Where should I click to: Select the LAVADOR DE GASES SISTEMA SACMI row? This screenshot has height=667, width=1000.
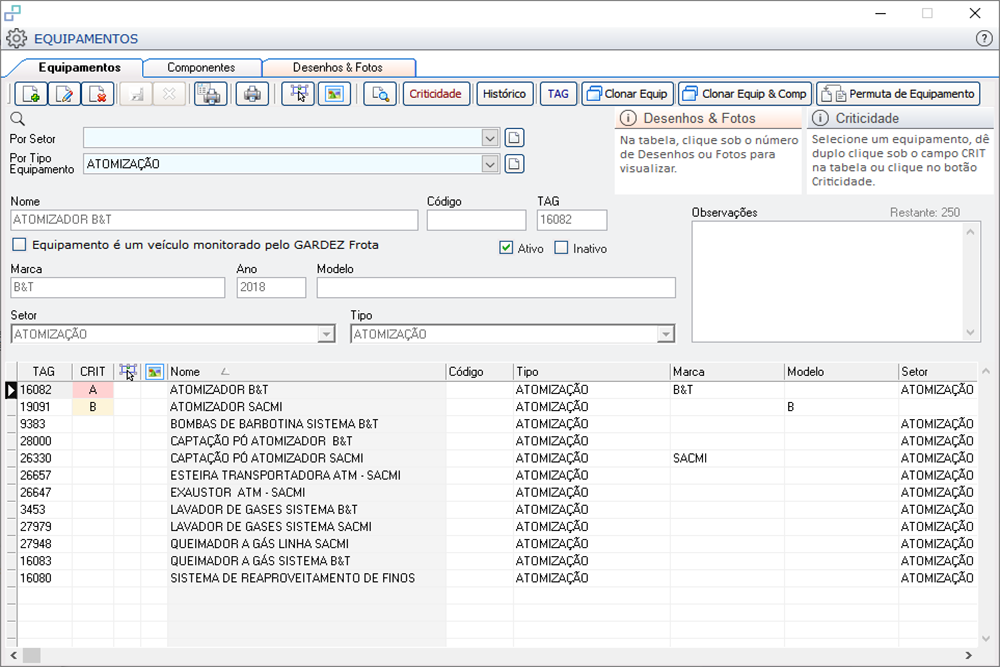[497, 527]
